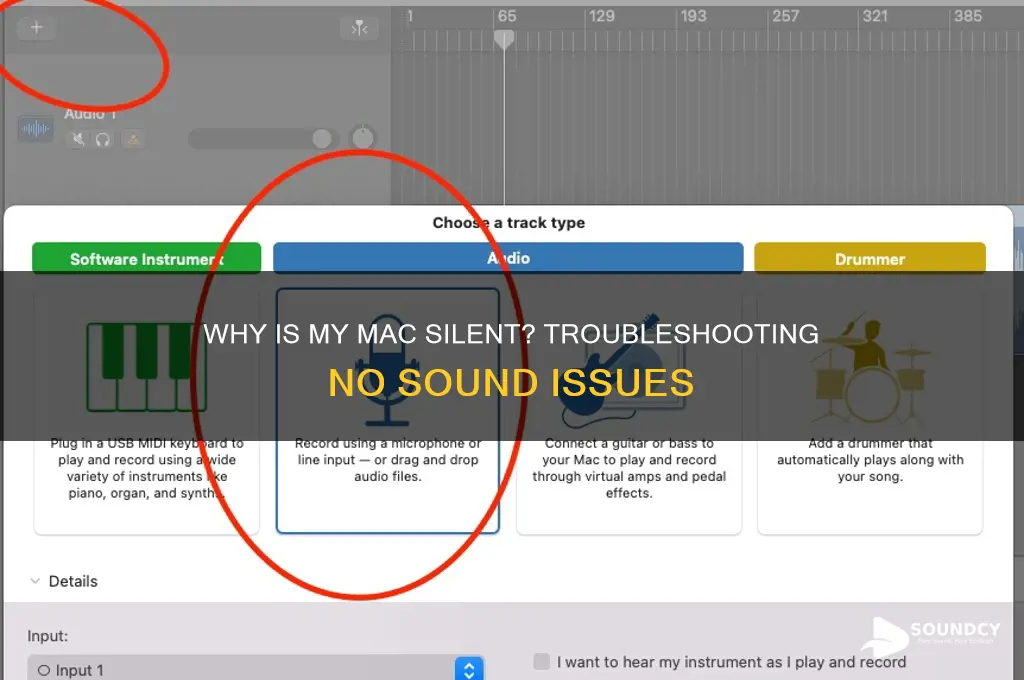Choose the guitar or bass audio card
The height and width of the screenshot is (680, 1024).
click(x=629, y=412)
